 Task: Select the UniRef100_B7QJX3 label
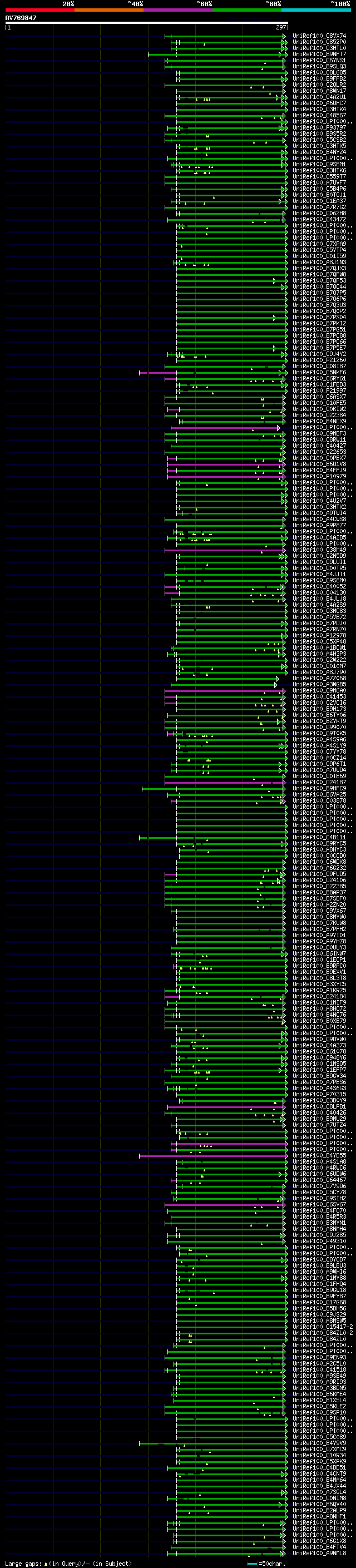pos(319,269)
